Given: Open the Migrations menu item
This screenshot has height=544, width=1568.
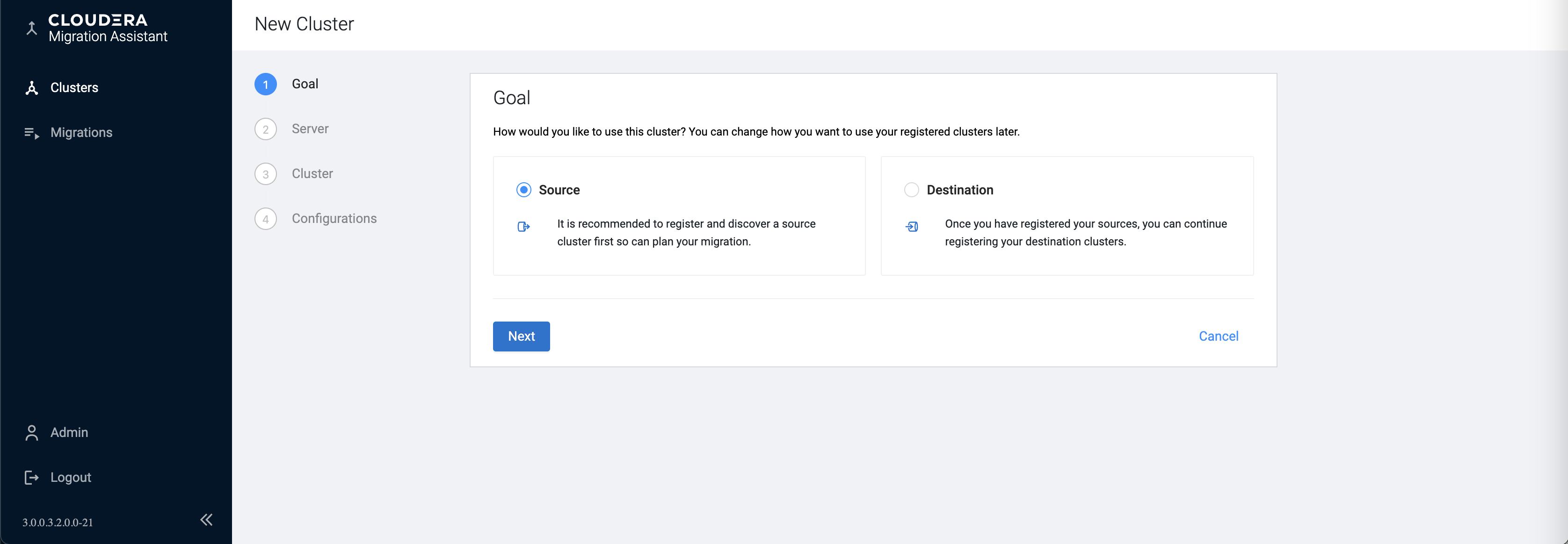Looking at the screenshot, I should (81, 133).
